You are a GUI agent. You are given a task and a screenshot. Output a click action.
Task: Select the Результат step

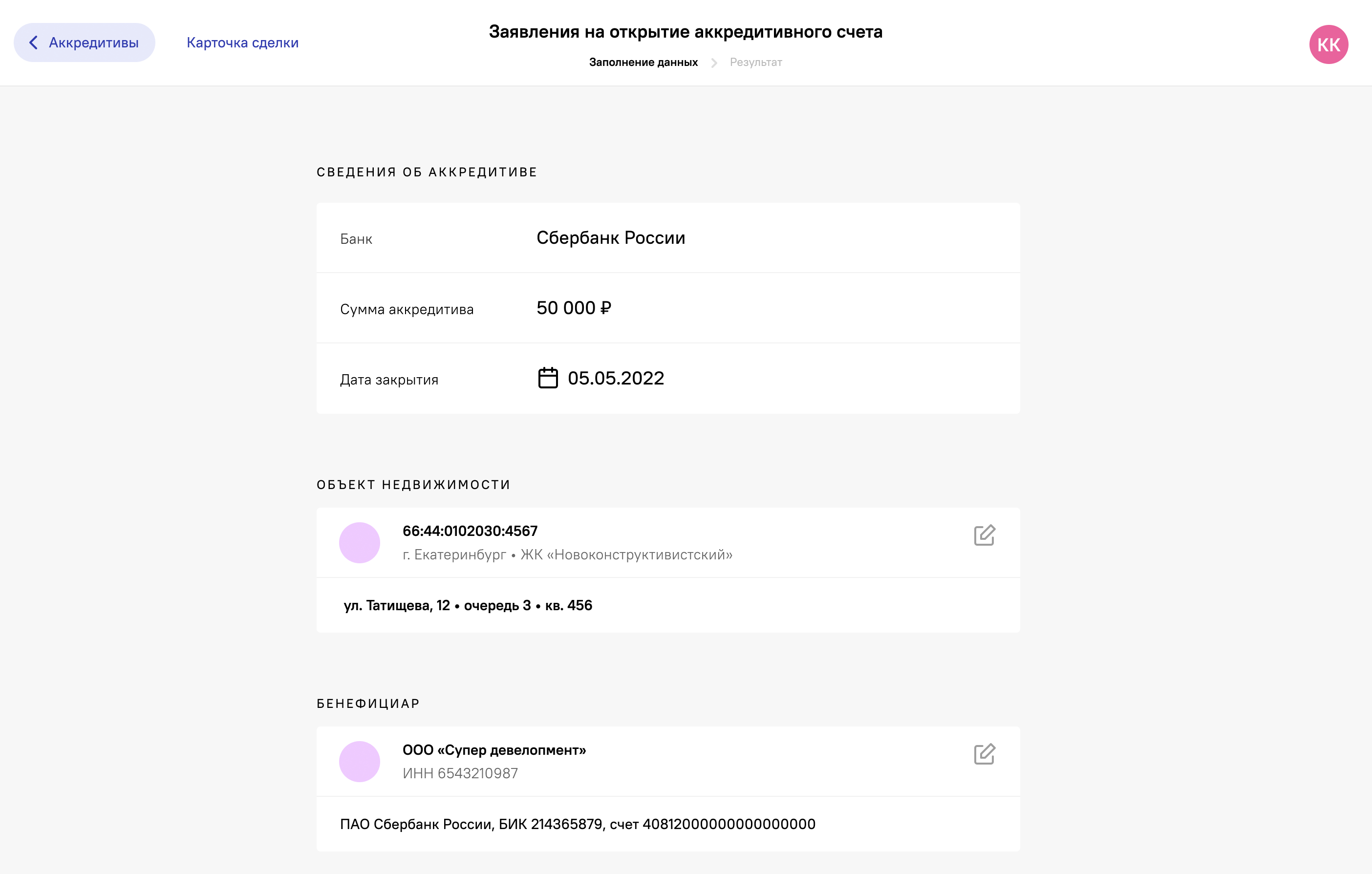click(x=755, y=62)
